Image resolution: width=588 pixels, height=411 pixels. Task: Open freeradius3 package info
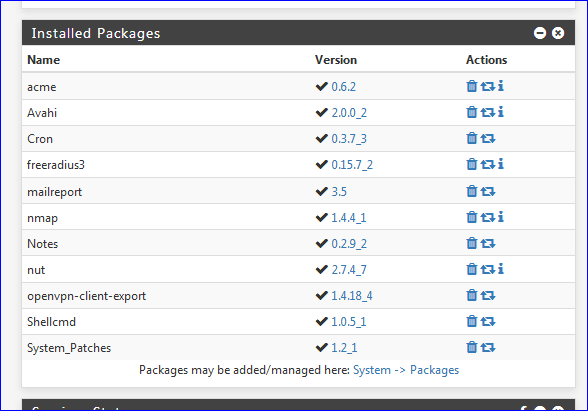tap(501, 164)
